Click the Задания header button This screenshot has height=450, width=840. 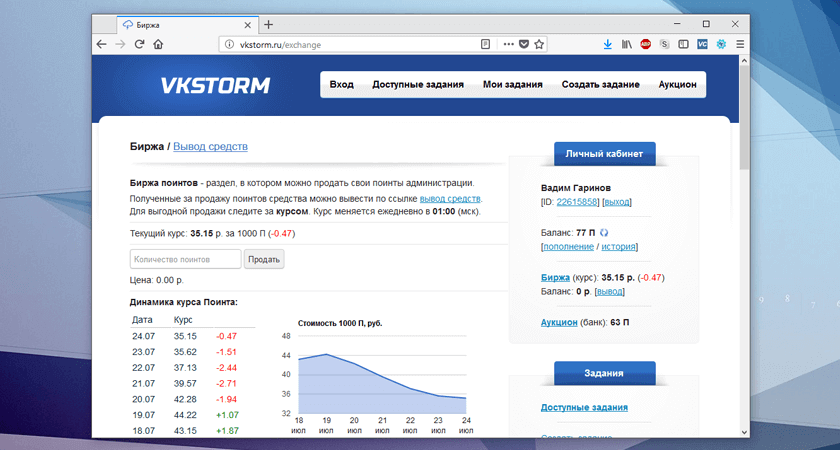(604, 373)
